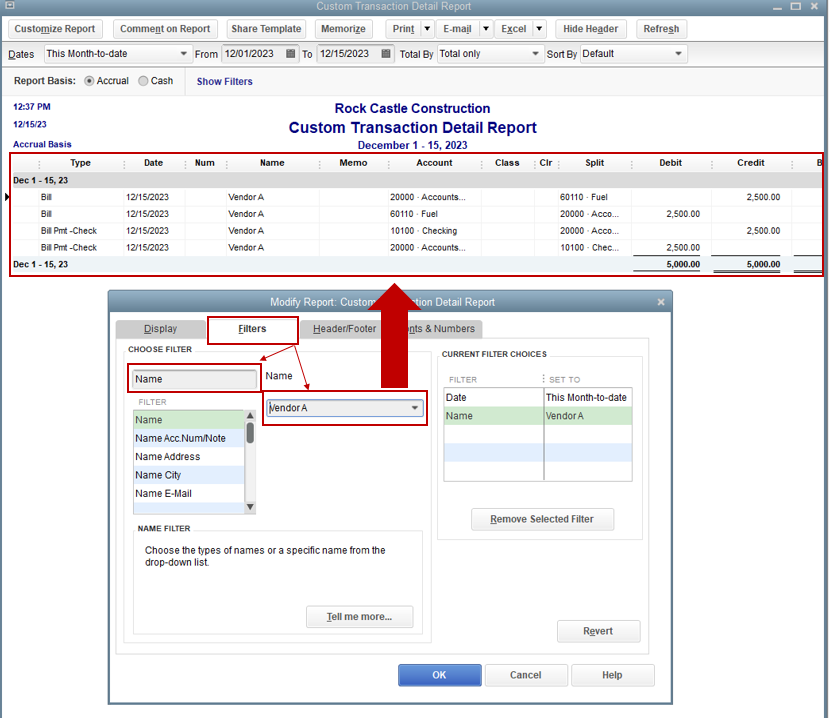Expand the Print dropdown arrow

pyautogui.click(x=427, y=29)
